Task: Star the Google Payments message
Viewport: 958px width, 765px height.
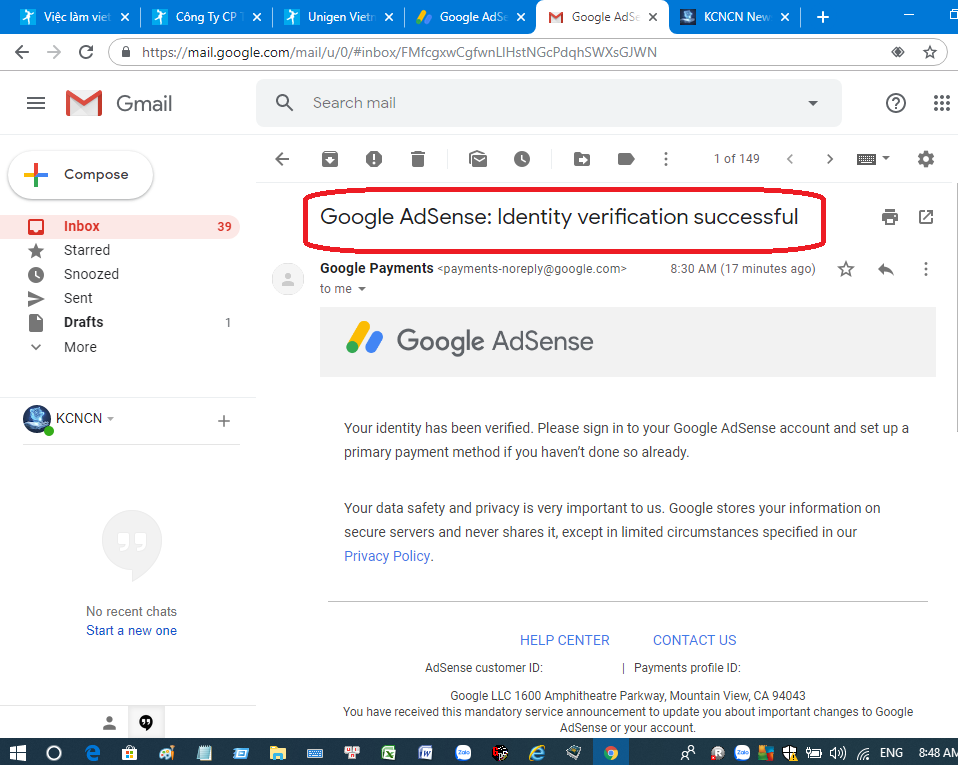Action: (x=846, y=269)
